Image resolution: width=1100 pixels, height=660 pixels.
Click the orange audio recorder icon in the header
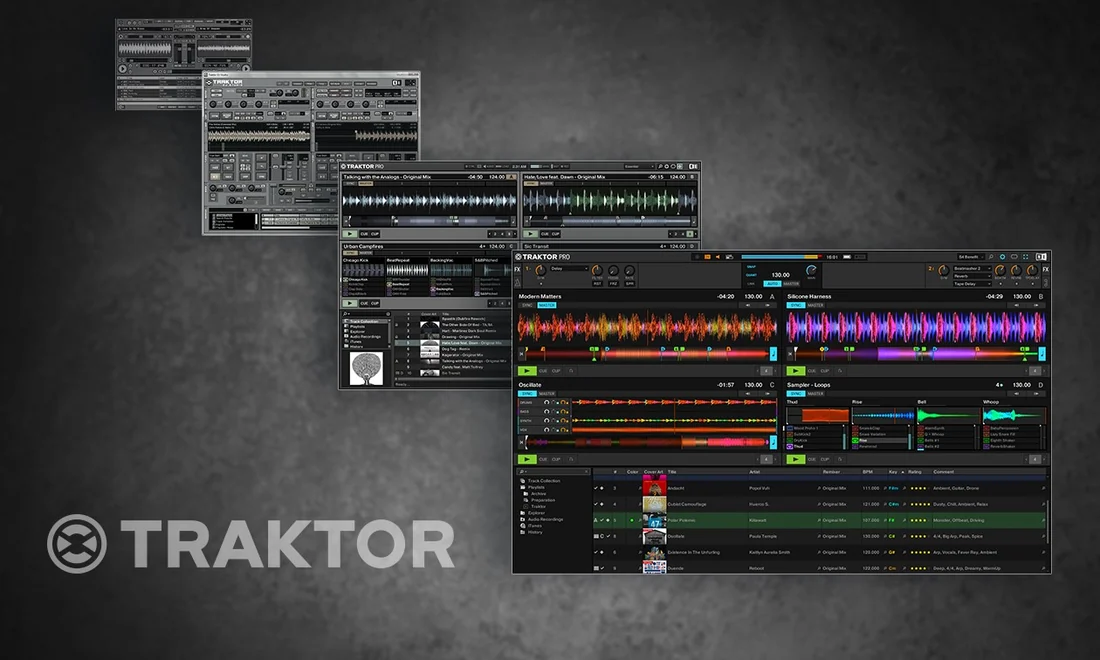(x=707, y=257)
